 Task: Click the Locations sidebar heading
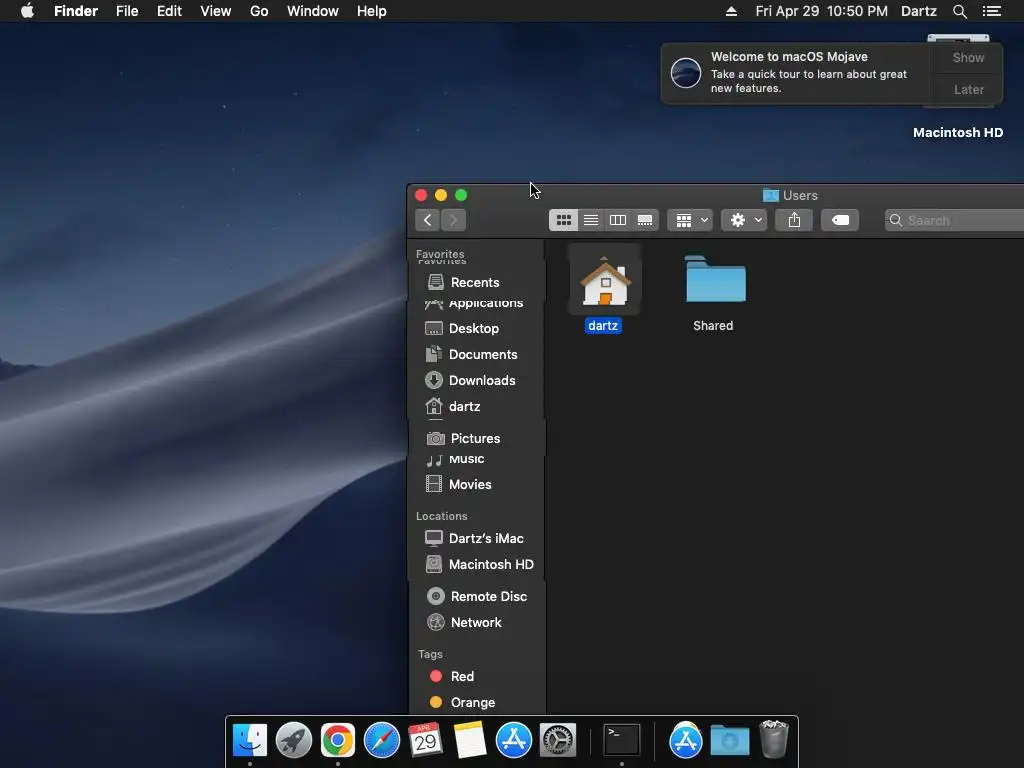tap(441, 516)
